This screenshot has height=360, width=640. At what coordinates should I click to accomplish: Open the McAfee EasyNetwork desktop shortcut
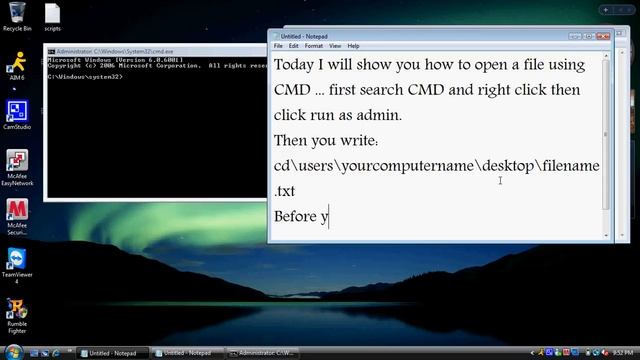tap(17, 168)
